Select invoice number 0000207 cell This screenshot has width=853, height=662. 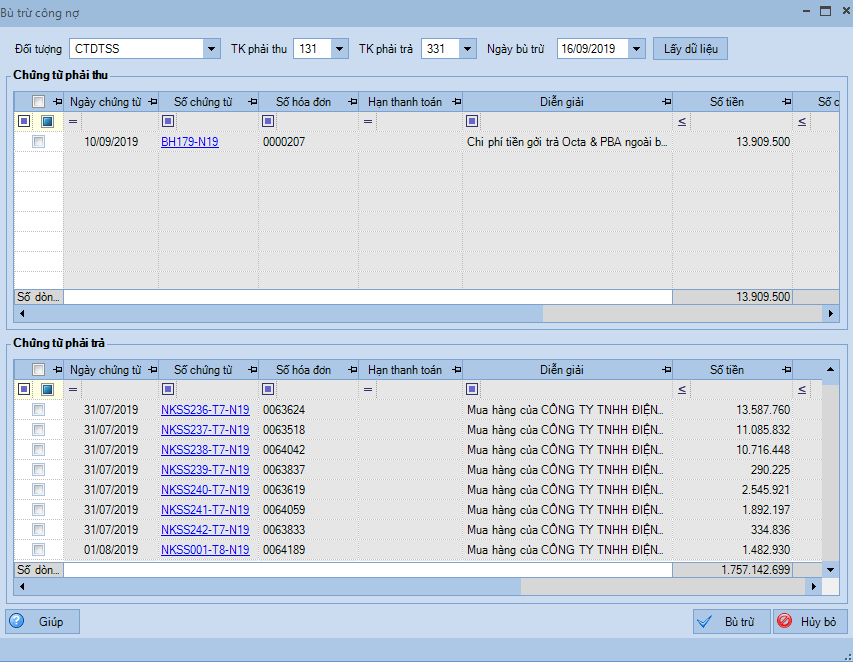[308, 142]
